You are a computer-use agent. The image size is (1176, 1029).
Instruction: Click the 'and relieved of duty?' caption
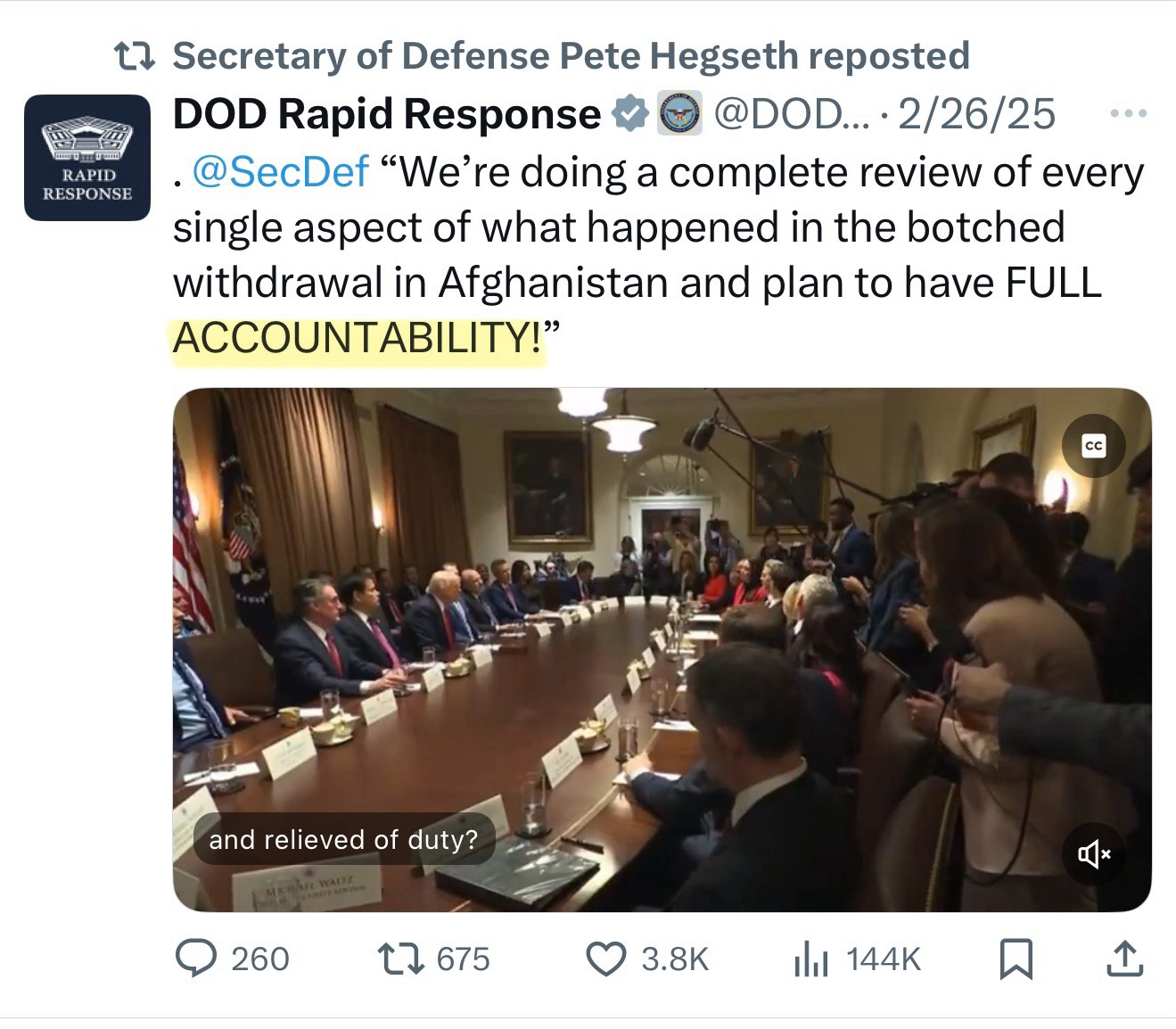(343, 839)
